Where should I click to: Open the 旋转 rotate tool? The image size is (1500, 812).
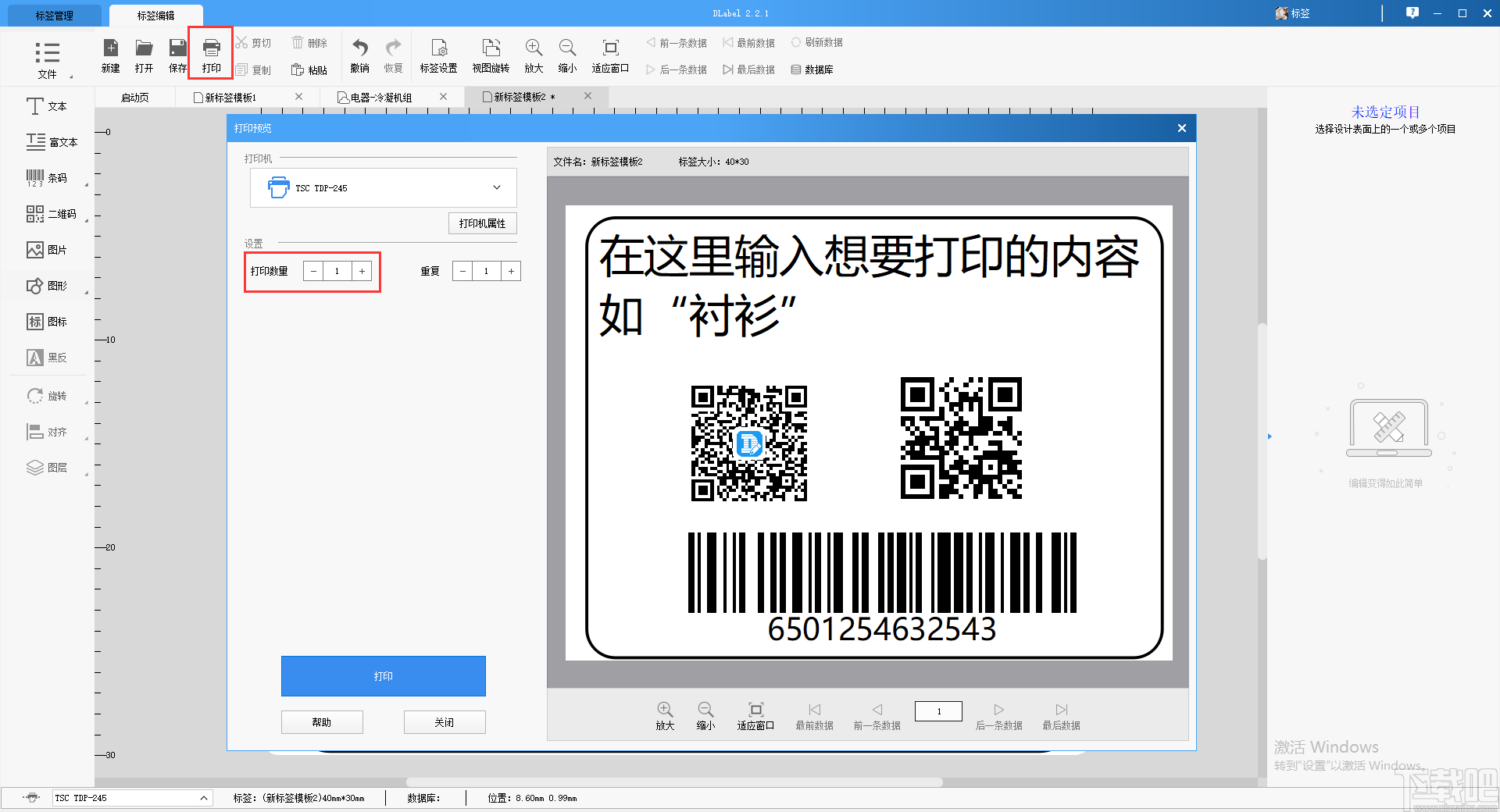(x=47, y=395)
